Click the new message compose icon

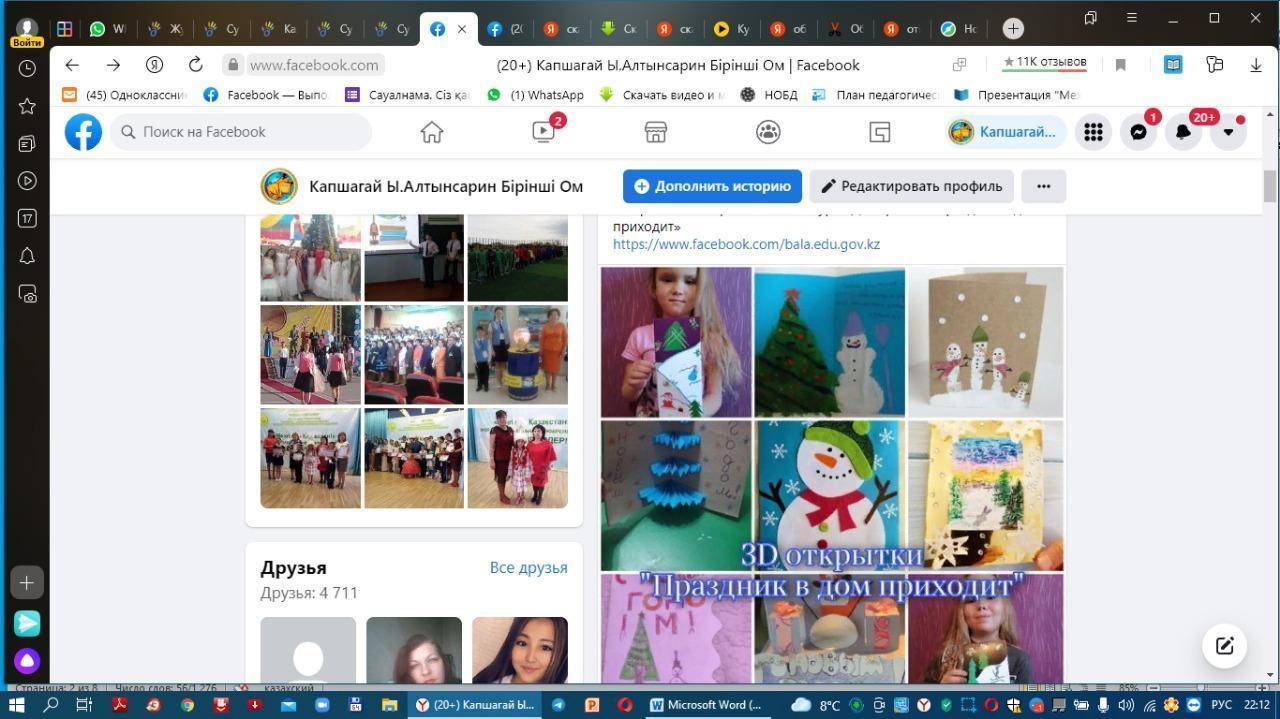[1224, 645]
